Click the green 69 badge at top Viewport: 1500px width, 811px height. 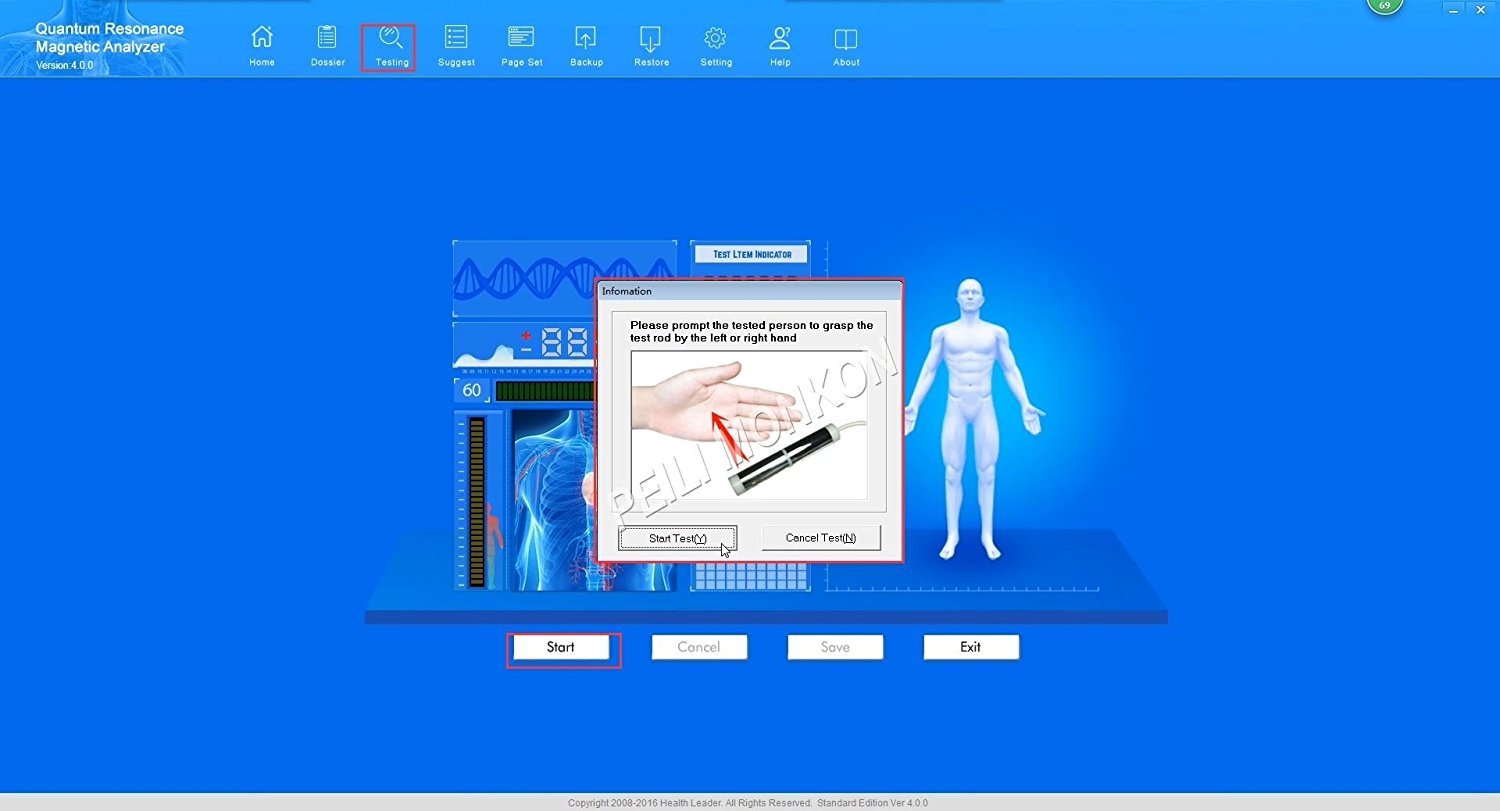[1384, 6]
